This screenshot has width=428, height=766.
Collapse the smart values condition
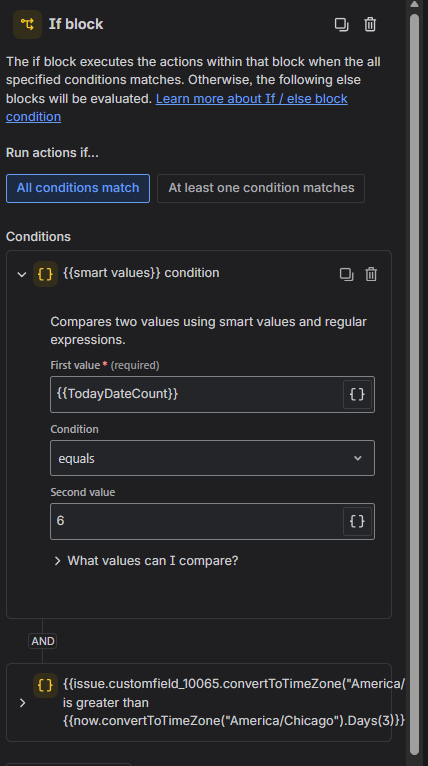[21, 274]
